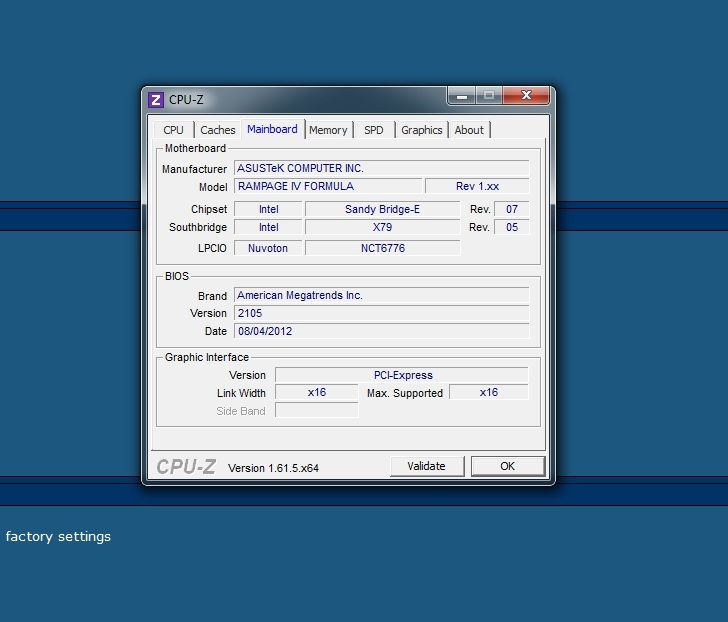Click the Manufacturer field ASUSTeK COMPUTER INC.
The height and width of the screenshot is (622, 728).
pos(381,168)
